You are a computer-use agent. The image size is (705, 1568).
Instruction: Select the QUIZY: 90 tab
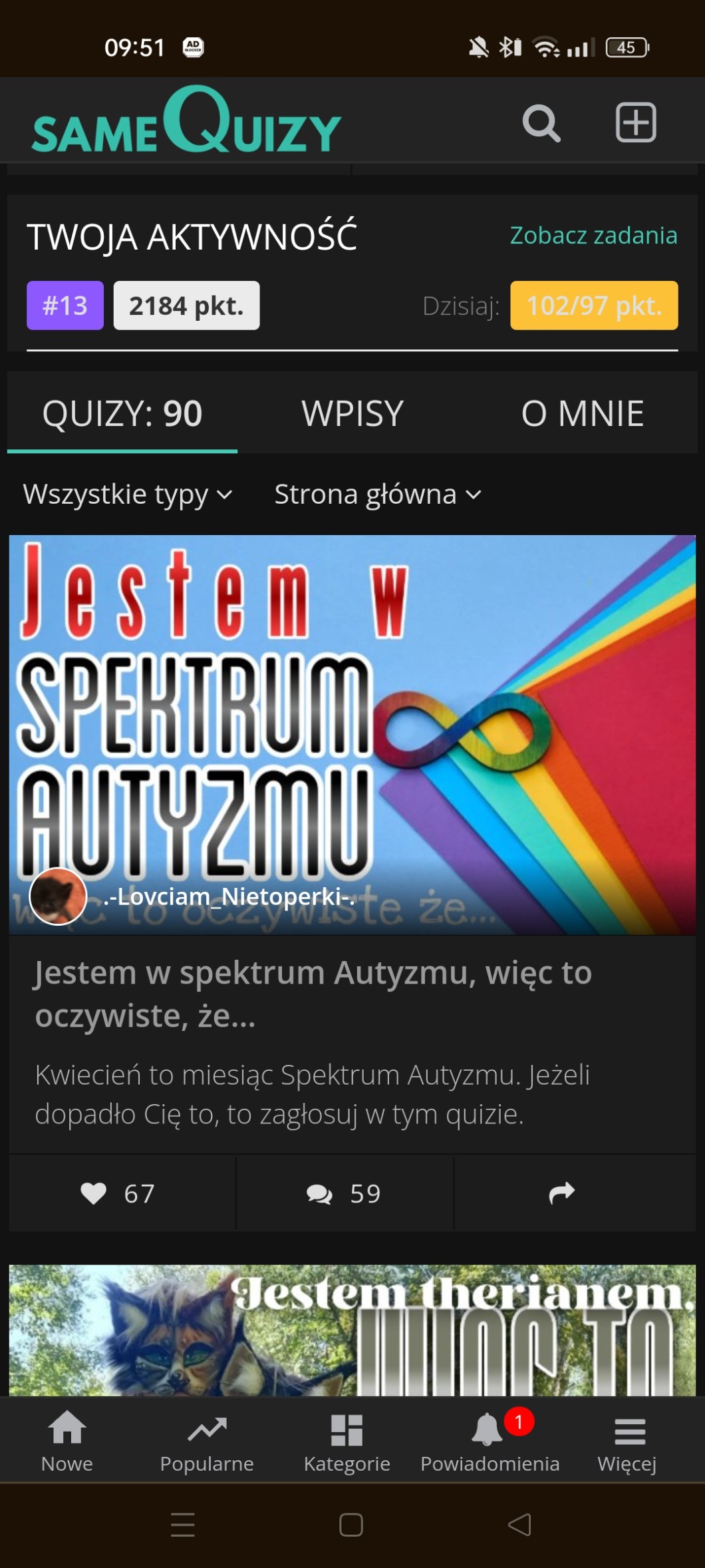coord(122,413)
